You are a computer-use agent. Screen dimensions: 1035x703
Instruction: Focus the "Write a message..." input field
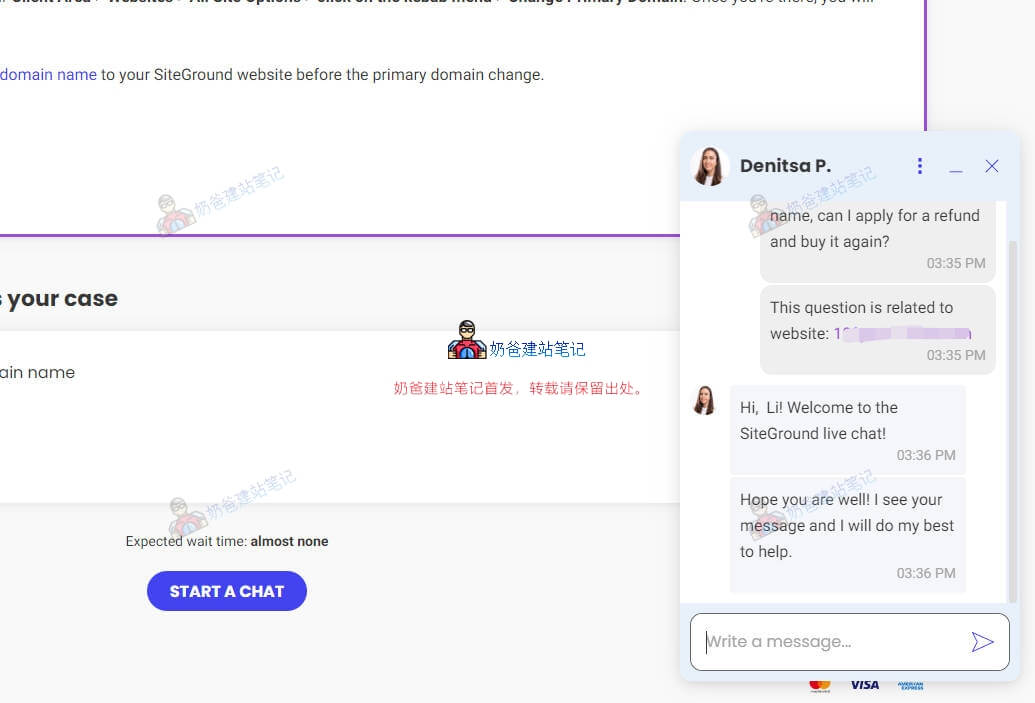pyautogui.click(x=830, y=642)
